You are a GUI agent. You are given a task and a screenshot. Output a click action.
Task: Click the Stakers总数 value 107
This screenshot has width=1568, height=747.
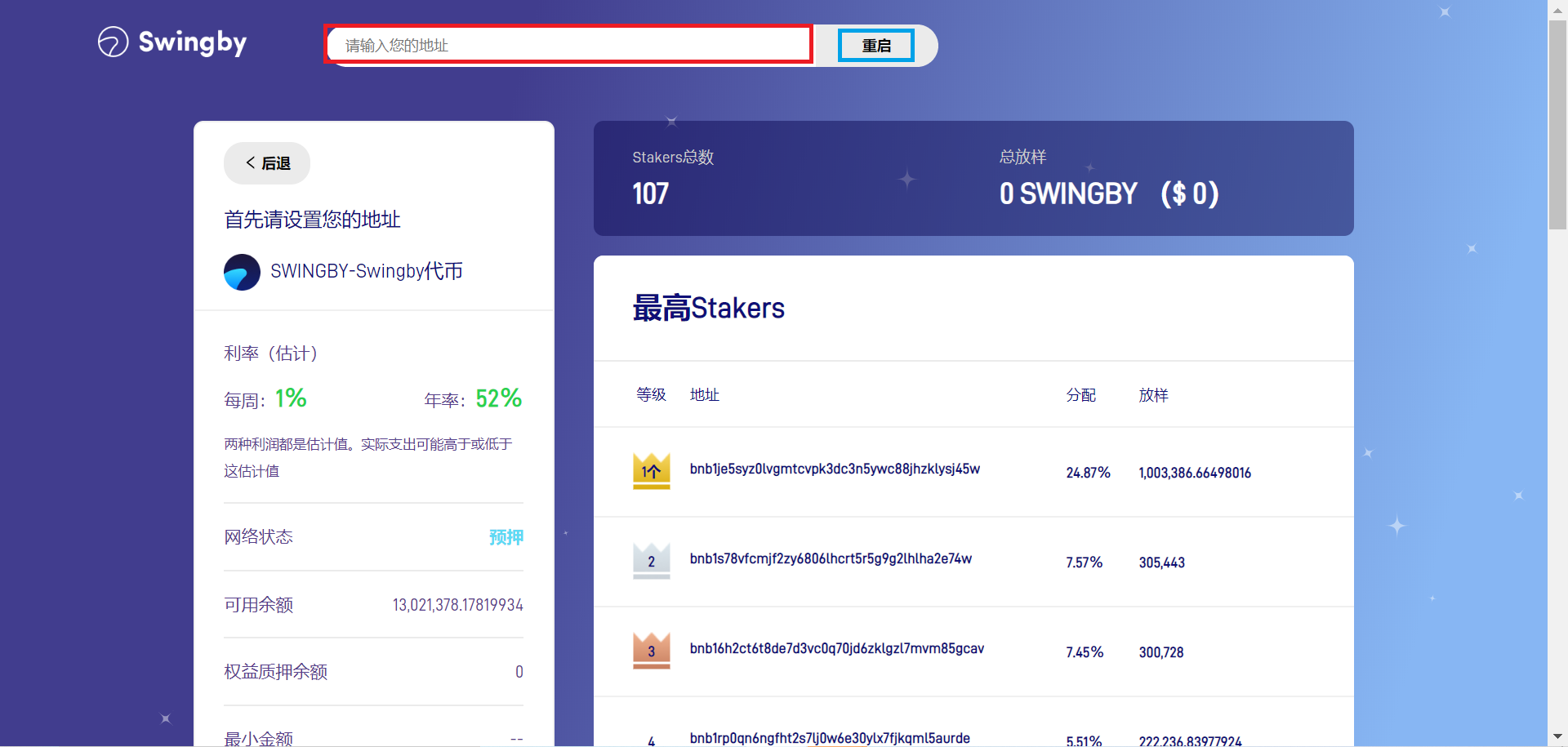(650, 193)
